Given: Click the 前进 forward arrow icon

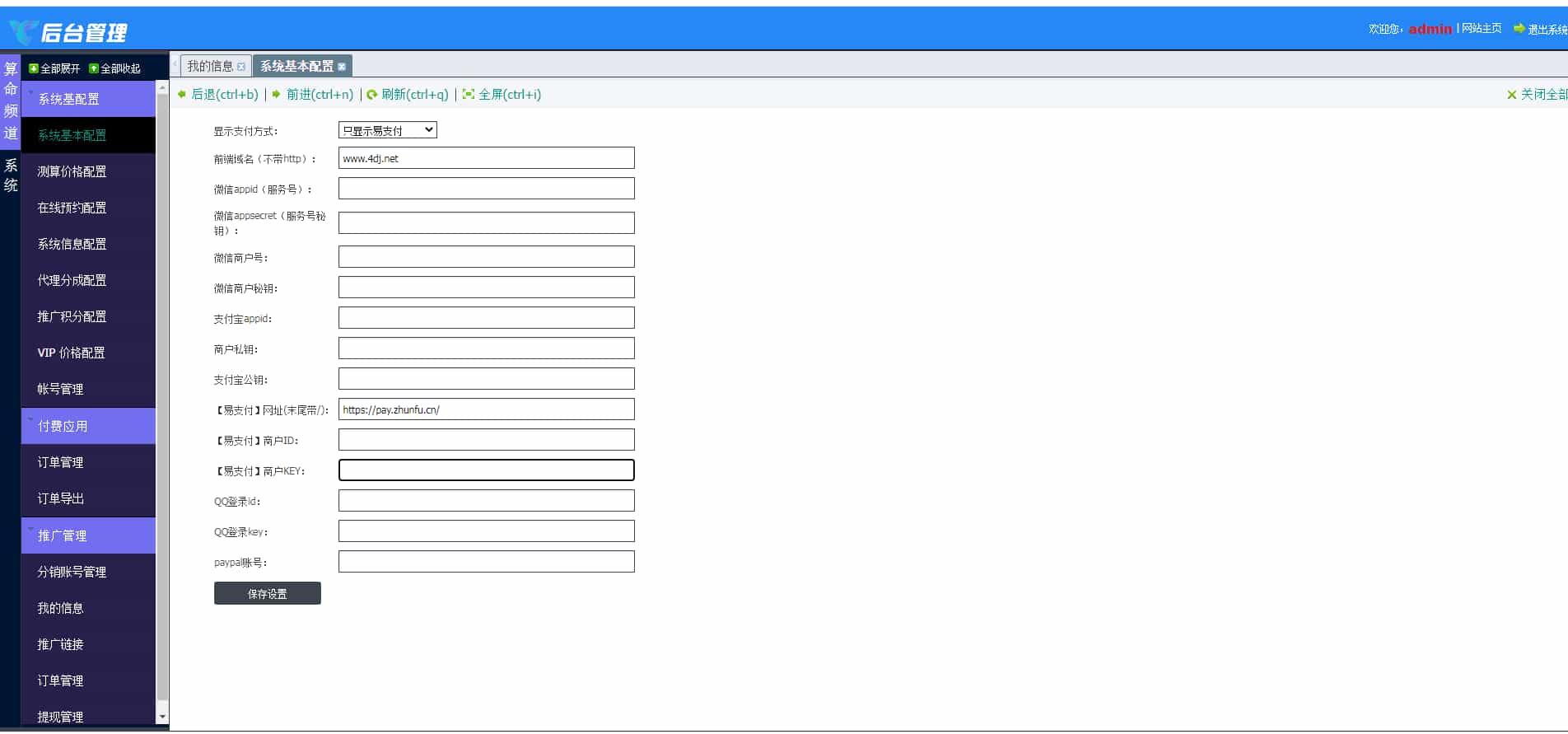Looking at the screenshot, I should point(277,95).
